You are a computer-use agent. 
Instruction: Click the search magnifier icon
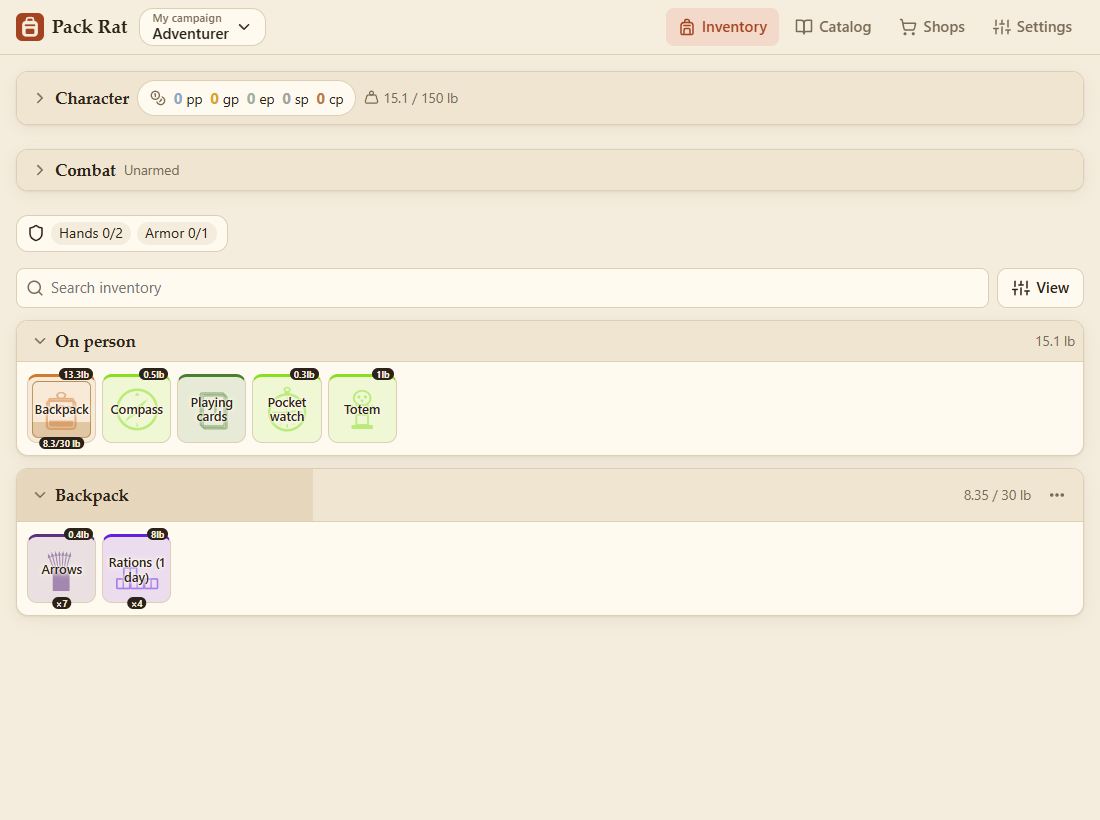pos(35,288)
